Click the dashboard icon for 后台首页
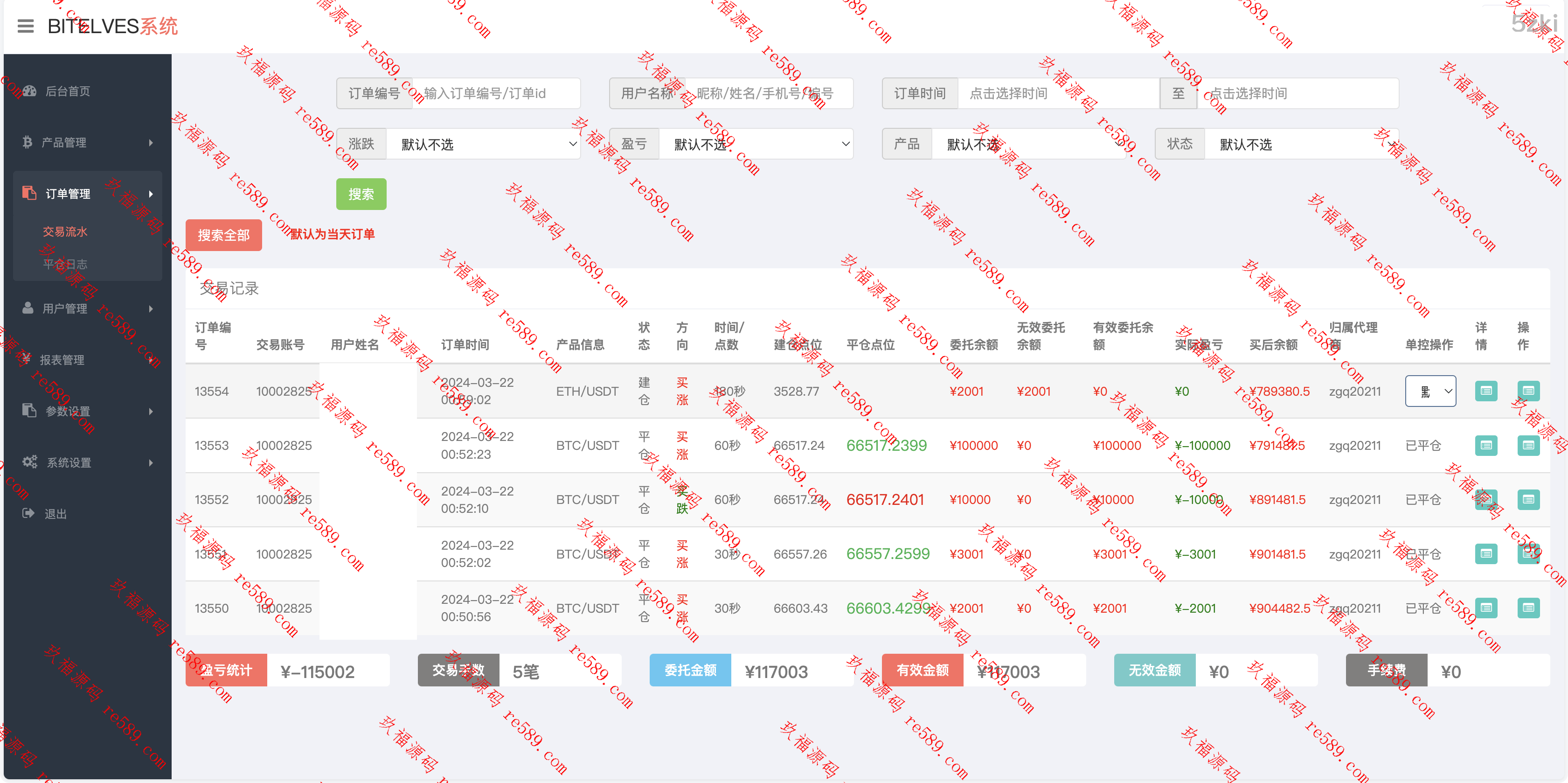 [x=28, y=91]
